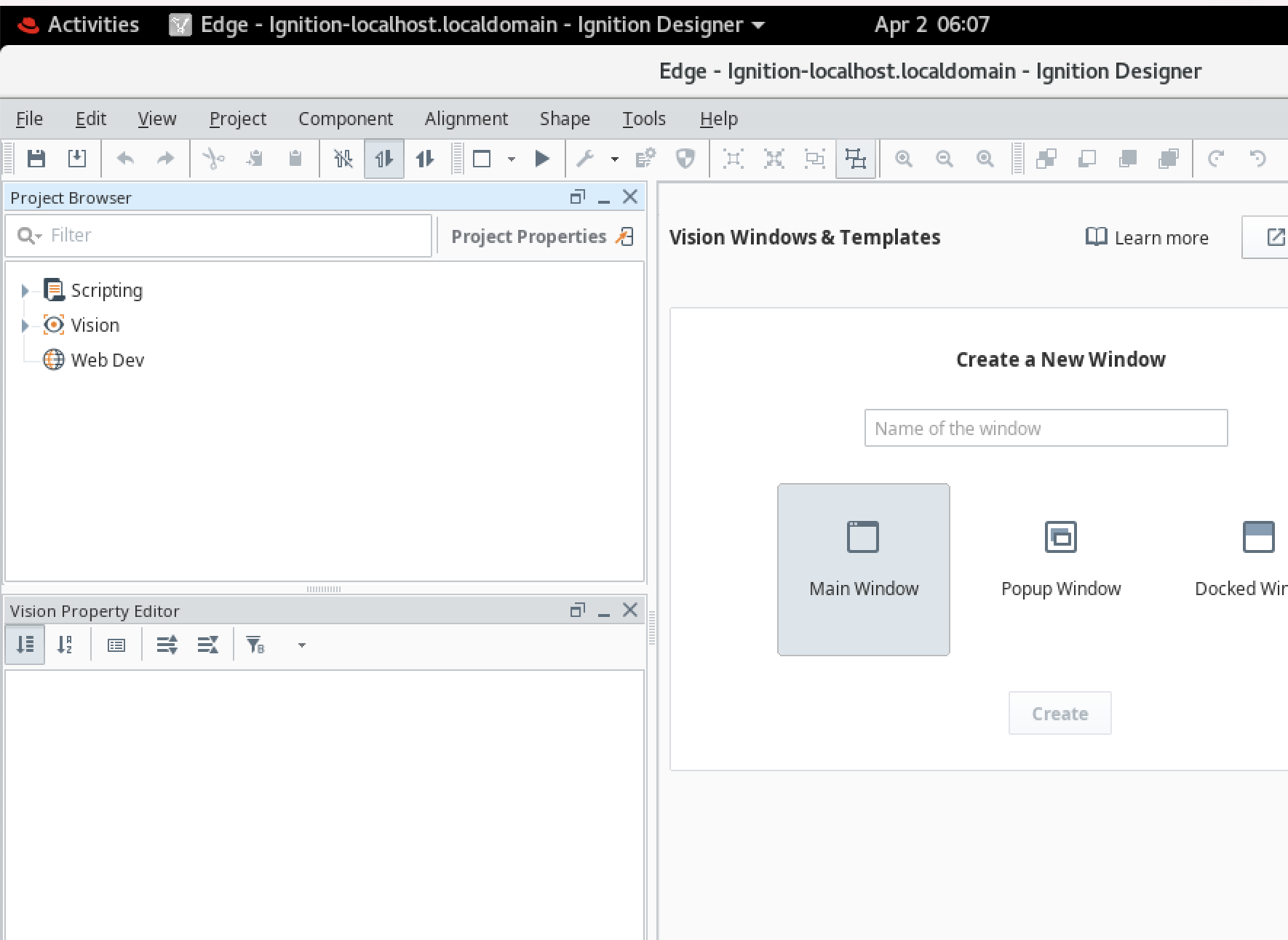
Task: Open the Project menu
Action: click(x=238, y=119)
